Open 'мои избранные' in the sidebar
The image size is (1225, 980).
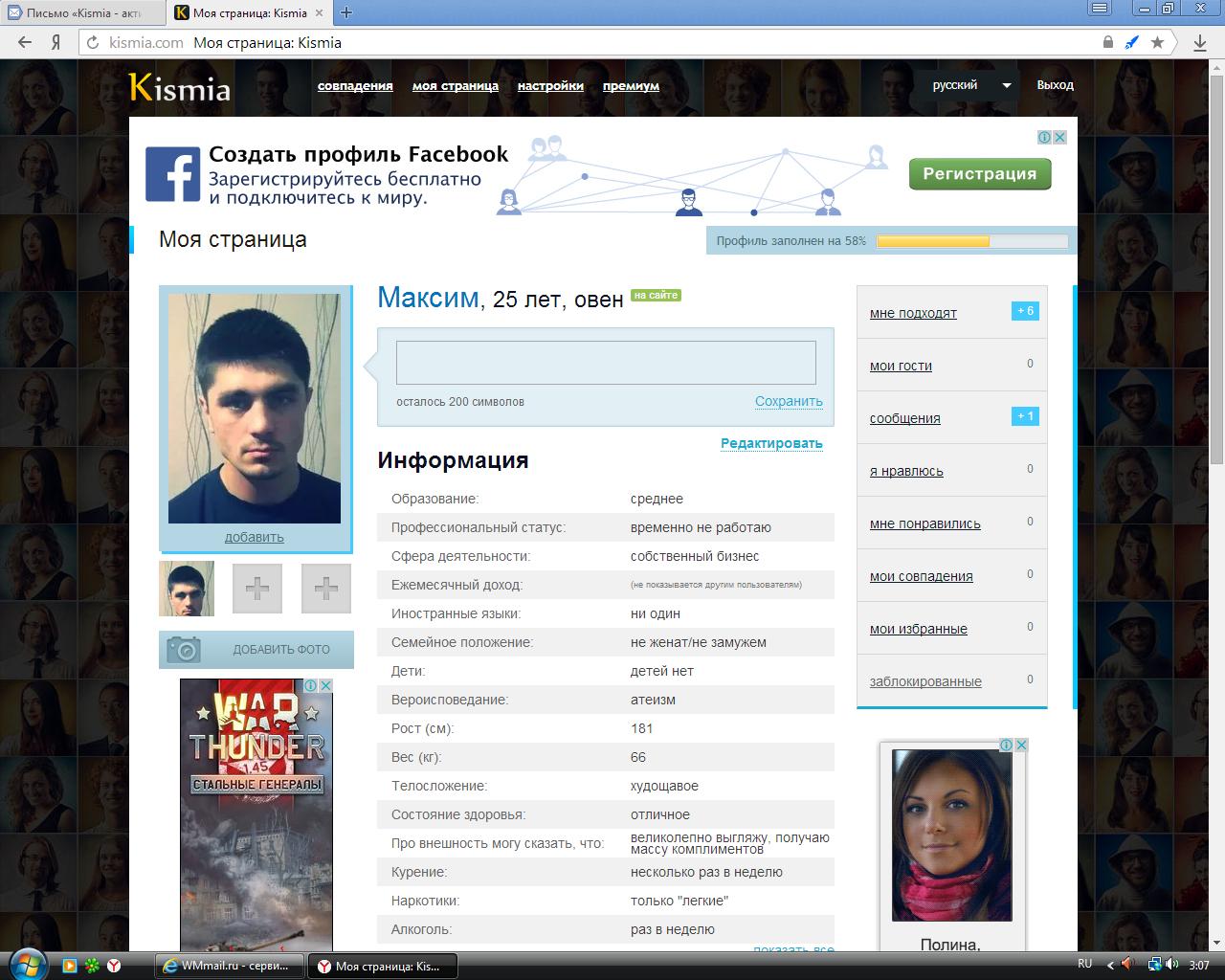(x=919, y=629)
